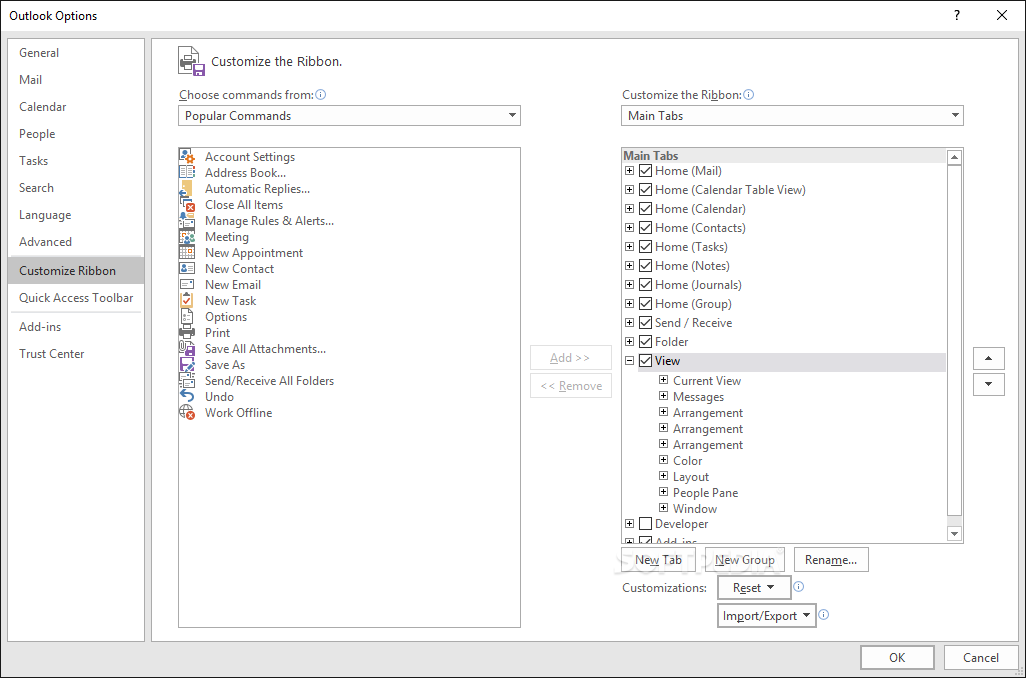Viewport: 1026px width, 678px height.
Task: Click the info icon next to Import/Export
Action: click(x=824, y=615)
